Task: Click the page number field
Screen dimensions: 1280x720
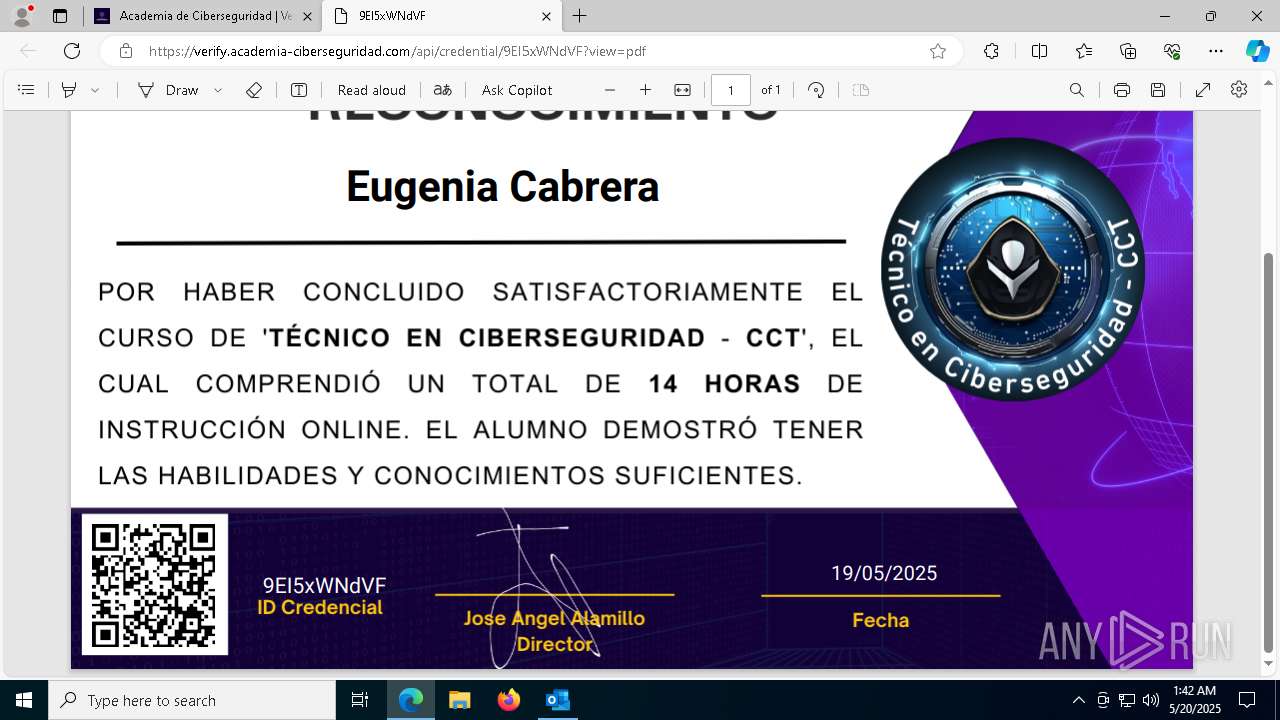Action: [731, 90]
